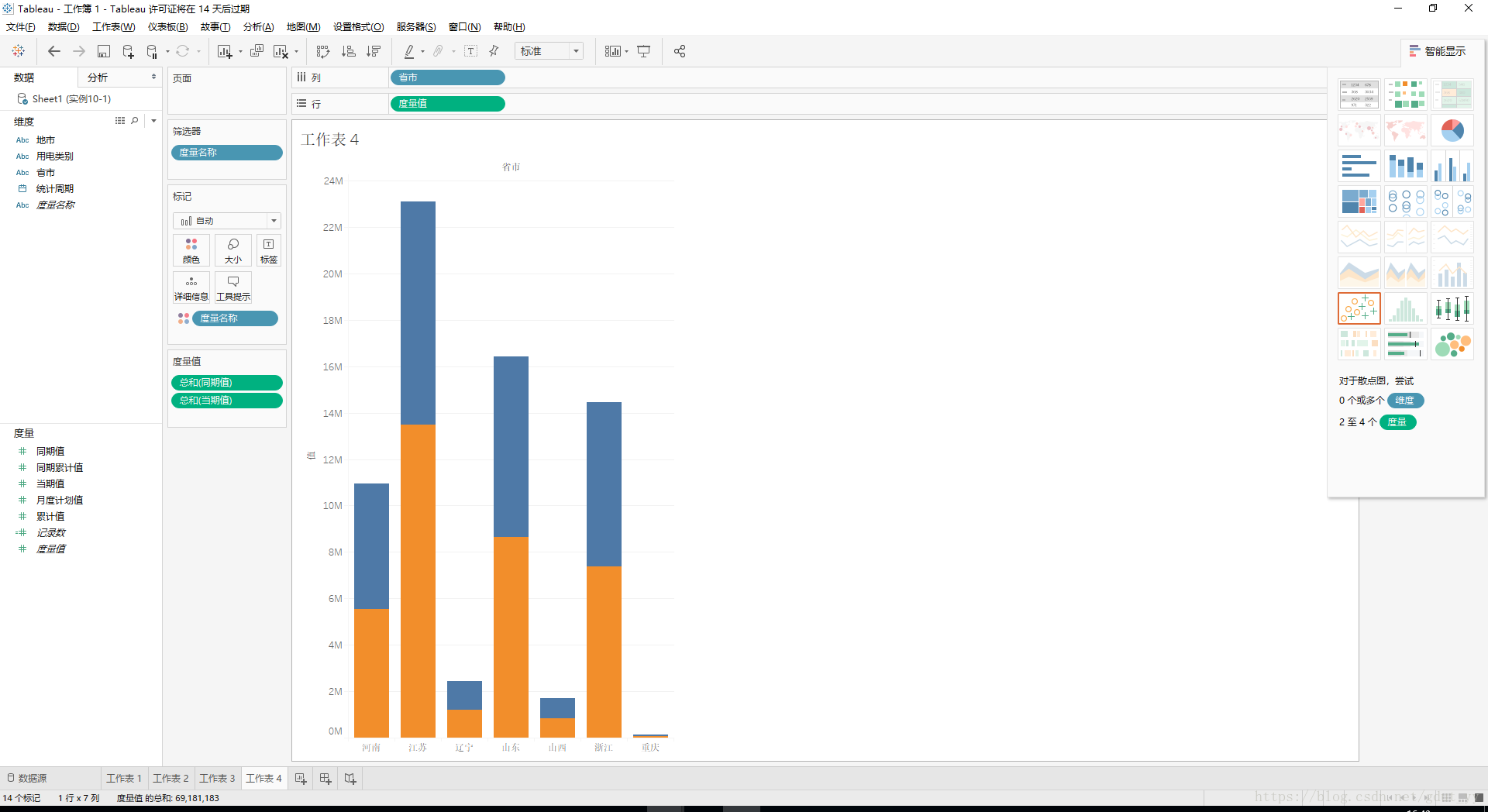Click the refresh run update icon
The width and height of the screenshot is (1488, 812).
182,51
